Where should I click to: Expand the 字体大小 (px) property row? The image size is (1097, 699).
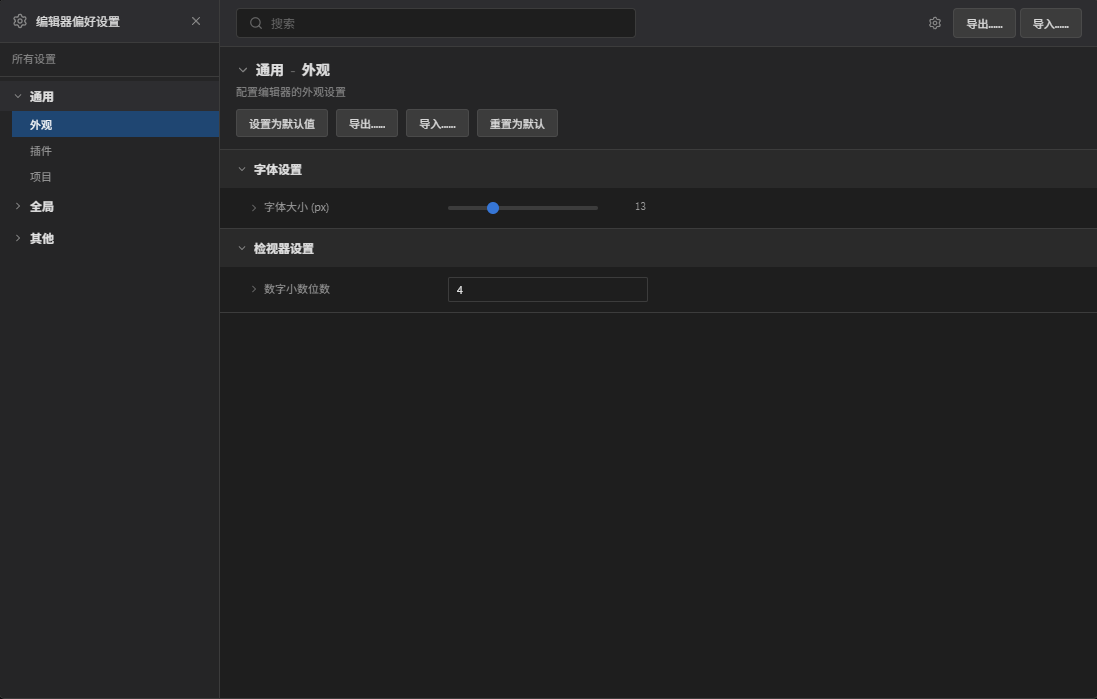pyautogui.click(x=254, y=208)
